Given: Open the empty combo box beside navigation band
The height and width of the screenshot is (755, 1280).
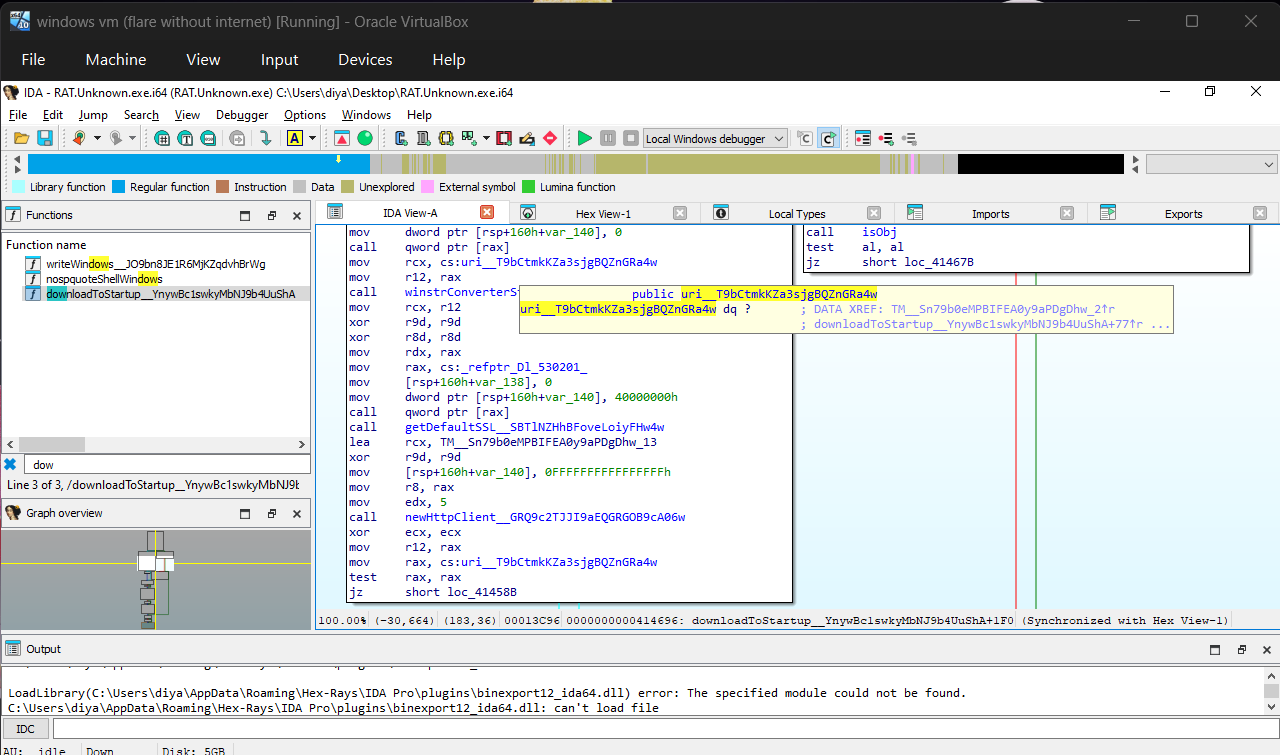Looking at the screenshot, I should point(1212,164).
